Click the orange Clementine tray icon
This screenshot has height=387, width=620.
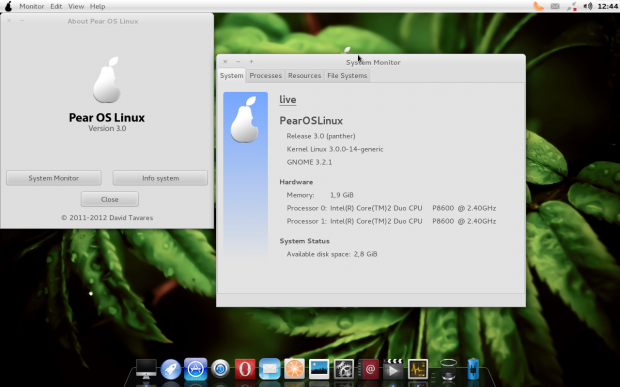(x=538, y=6)
